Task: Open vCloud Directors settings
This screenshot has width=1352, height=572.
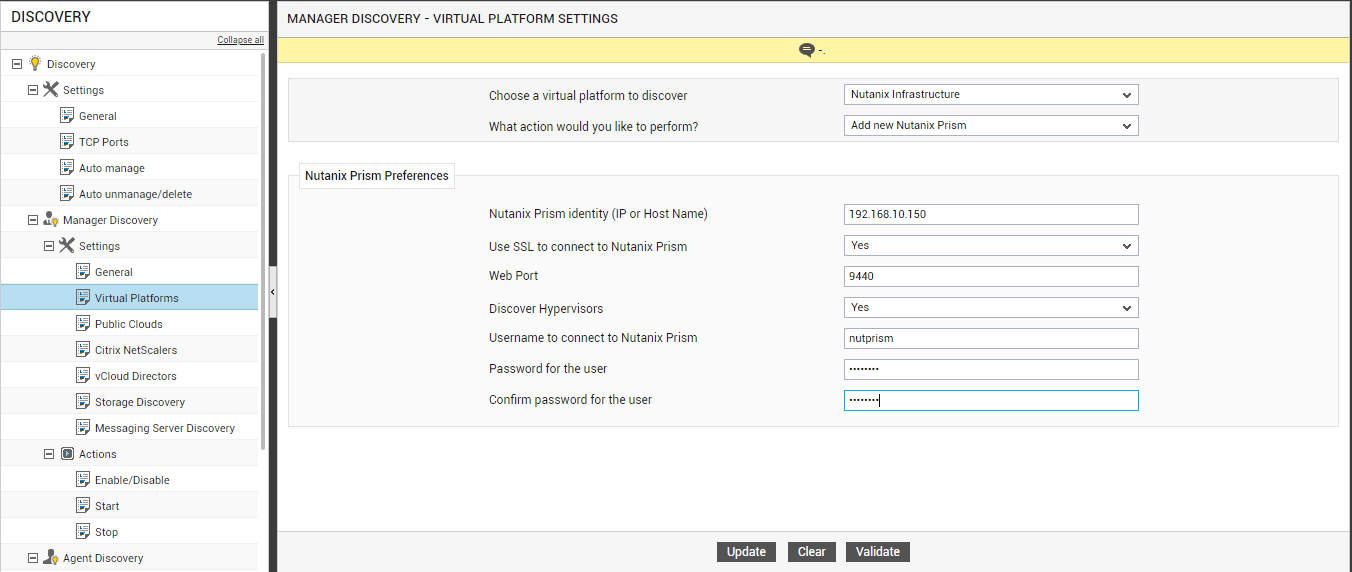Action: pyautogui.click(x=136, y=376)
